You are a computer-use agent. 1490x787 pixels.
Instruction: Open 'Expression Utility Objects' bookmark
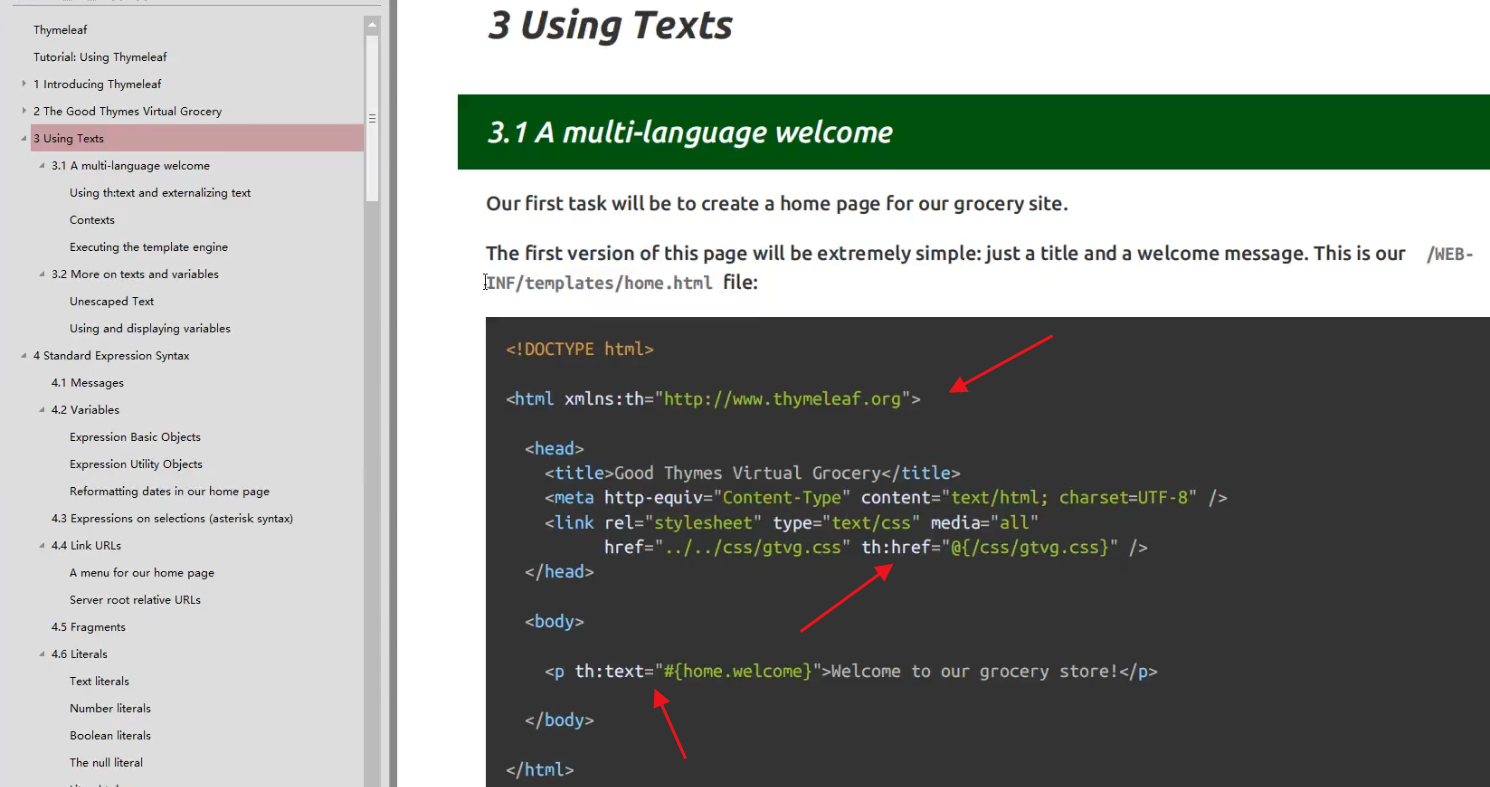click(x=136, y=464)
